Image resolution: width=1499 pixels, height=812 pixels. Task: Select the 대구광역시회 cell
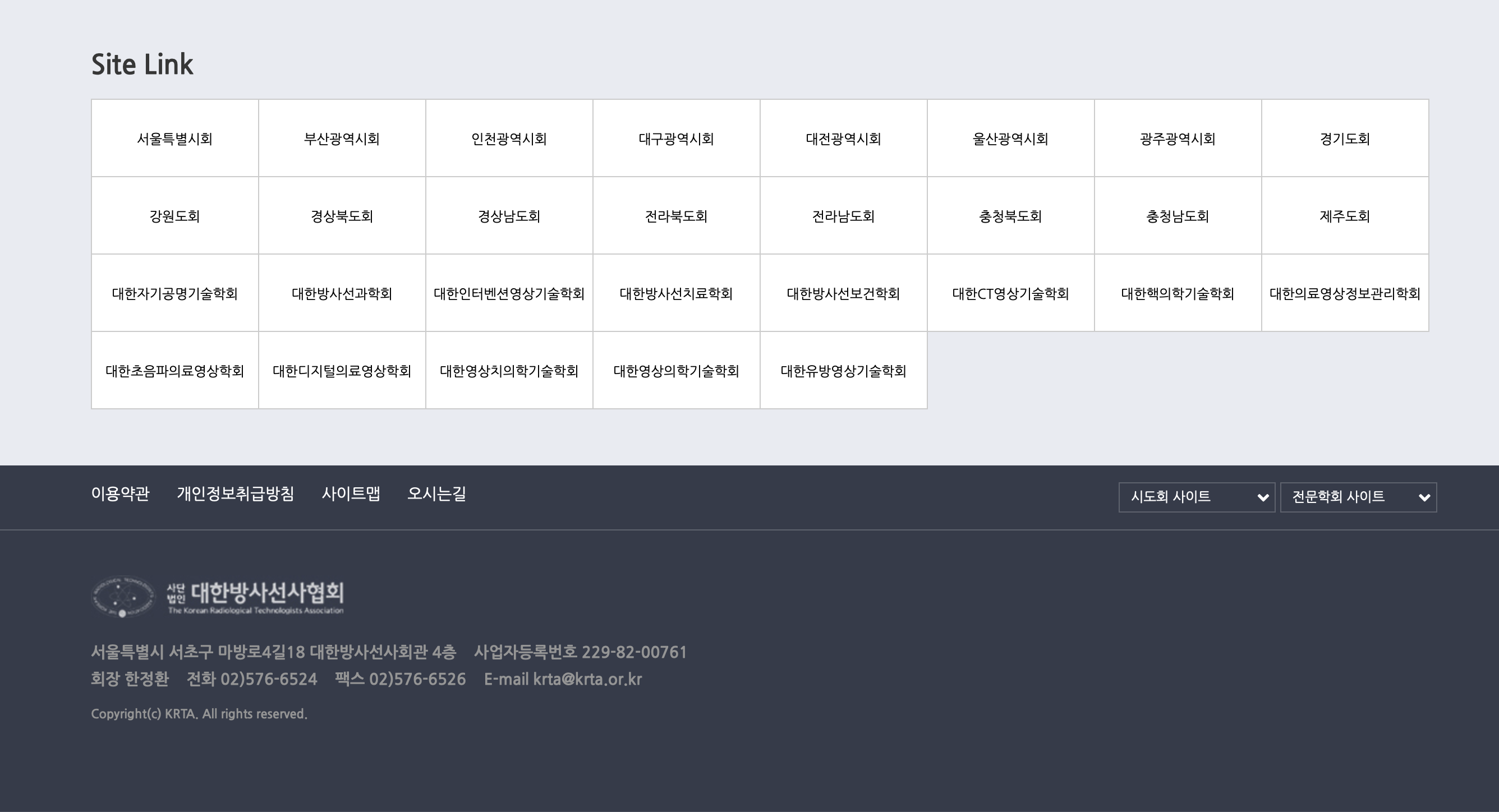[x=676, y=139]
